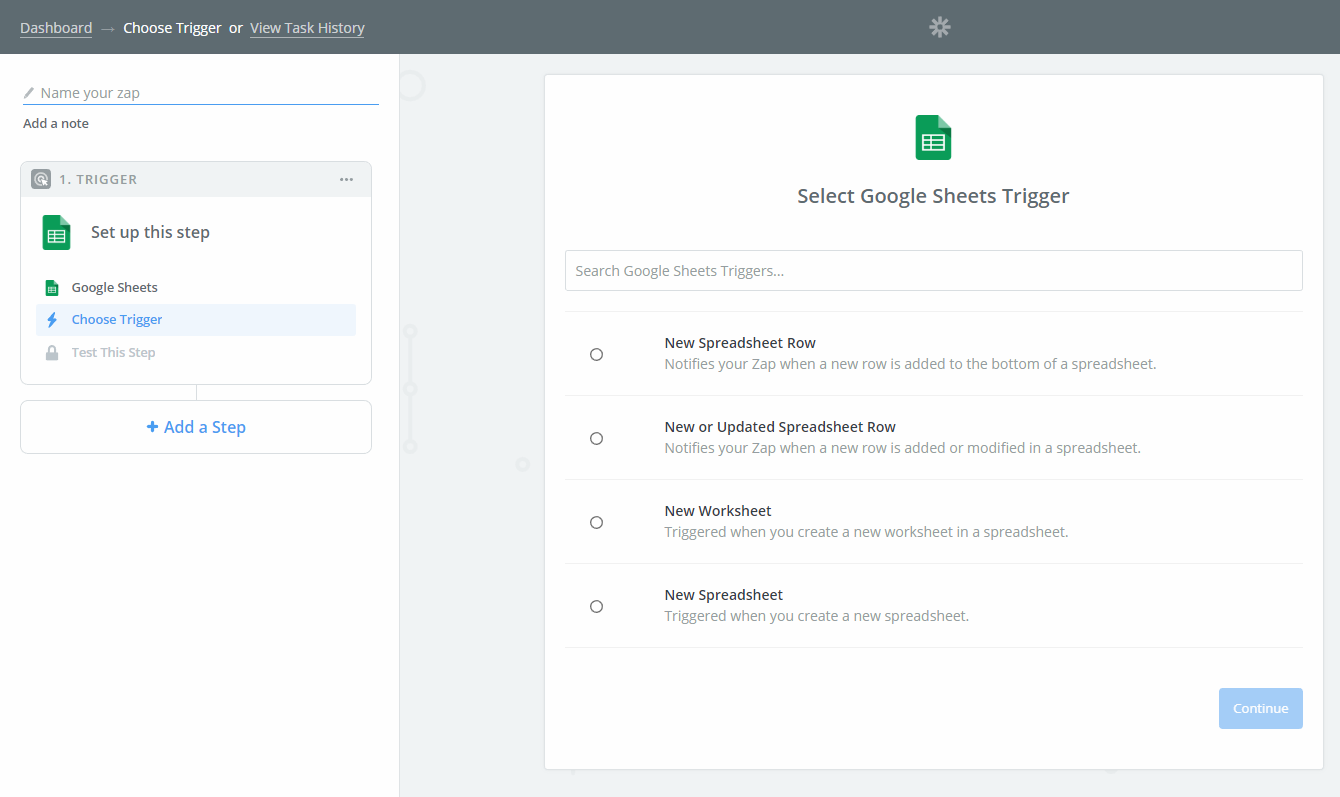Open View Task History link
1340x797 pixels.
(x=307, y=28)
